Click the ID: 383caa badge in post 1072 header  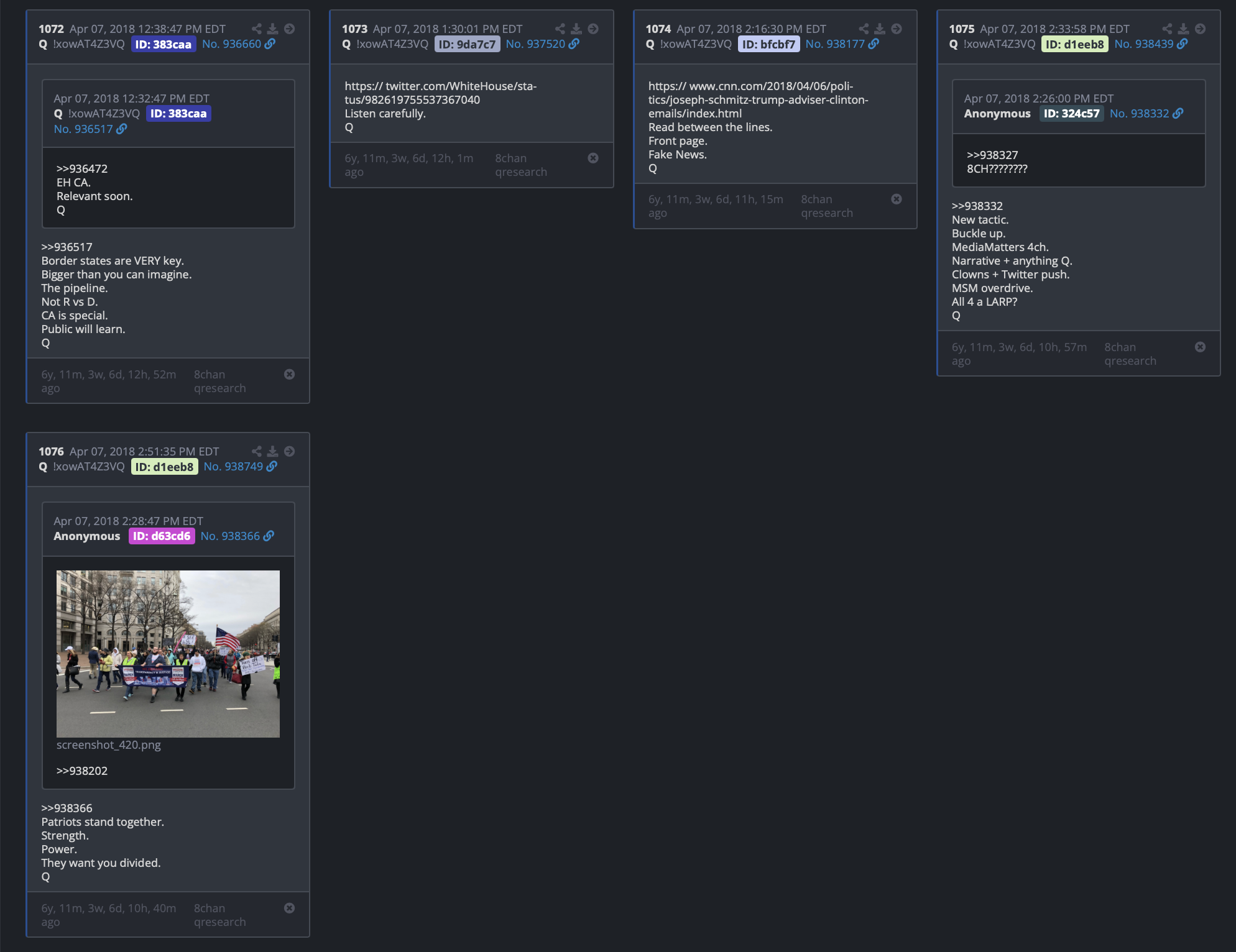coord(164,44)
